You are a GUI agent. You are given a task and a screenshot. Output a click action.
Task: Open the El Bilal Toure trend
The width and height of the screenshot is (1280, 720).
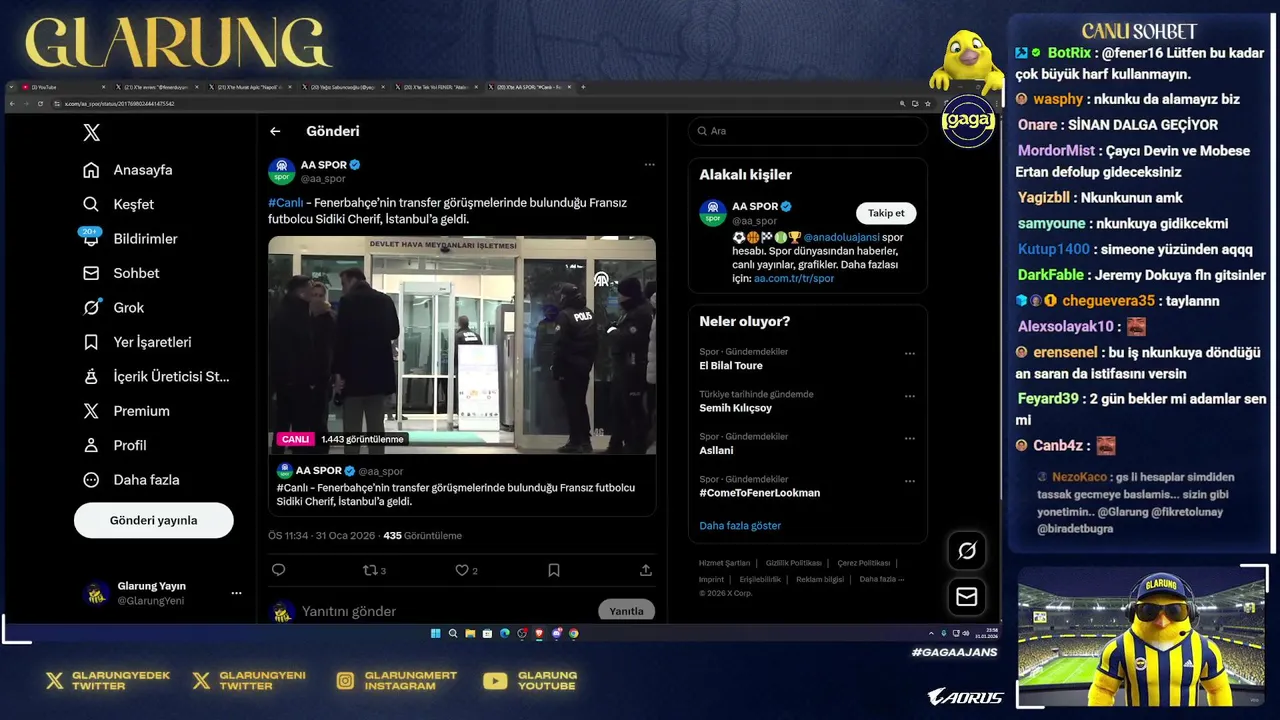(731, 366)
